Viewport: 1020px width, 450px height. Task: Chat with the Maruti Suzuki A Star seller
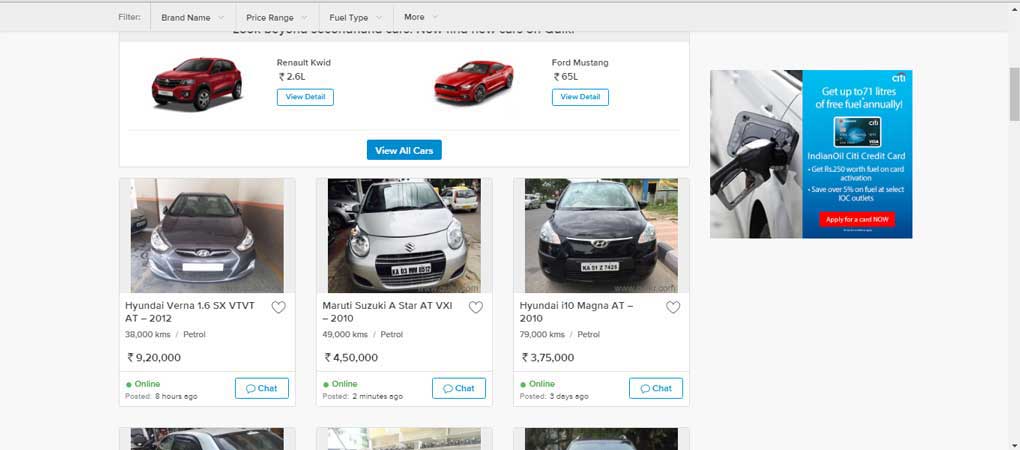point(459,388)
